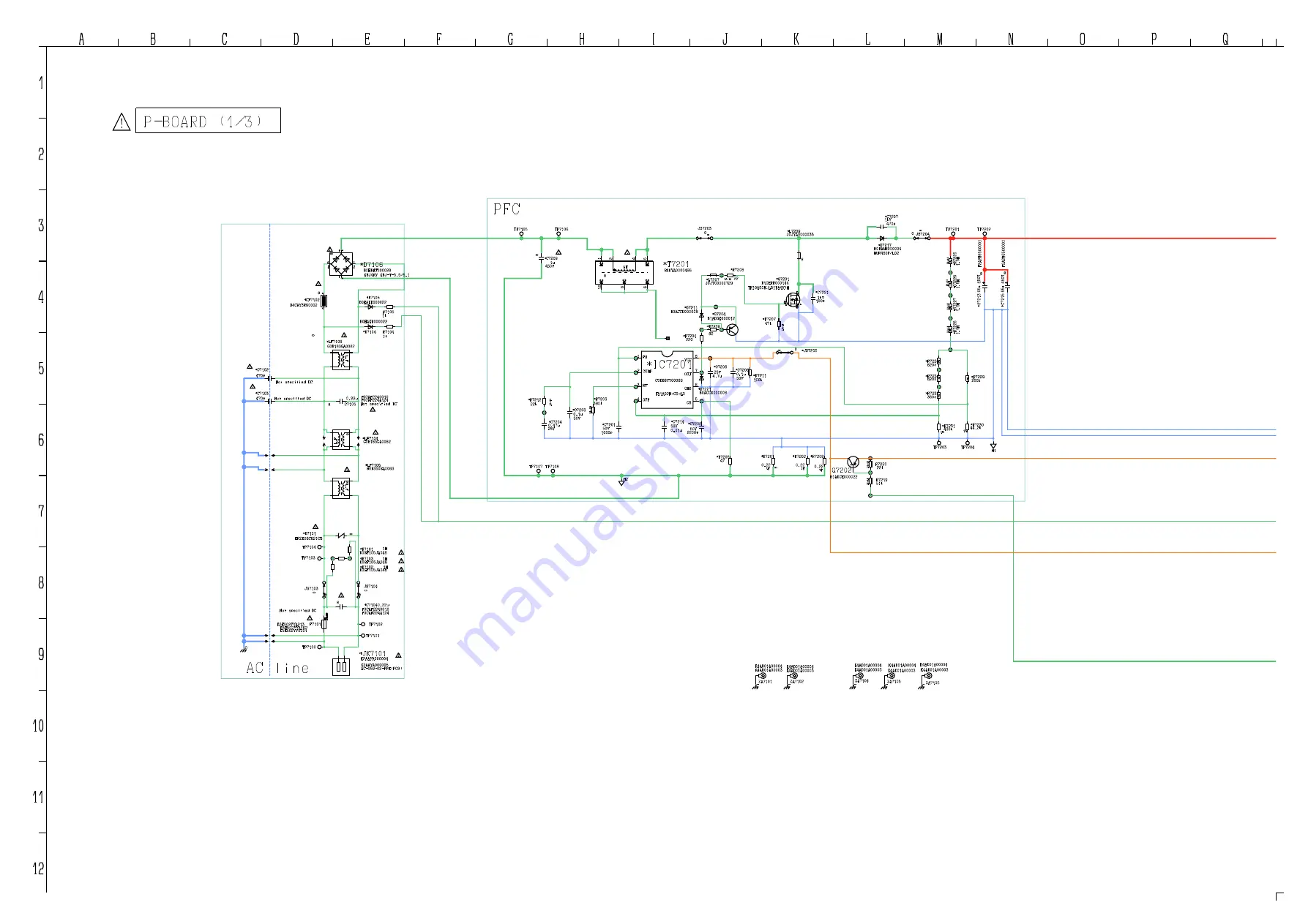Click test point TP7105 circle

pyautogui.click(x=521, y=234)
